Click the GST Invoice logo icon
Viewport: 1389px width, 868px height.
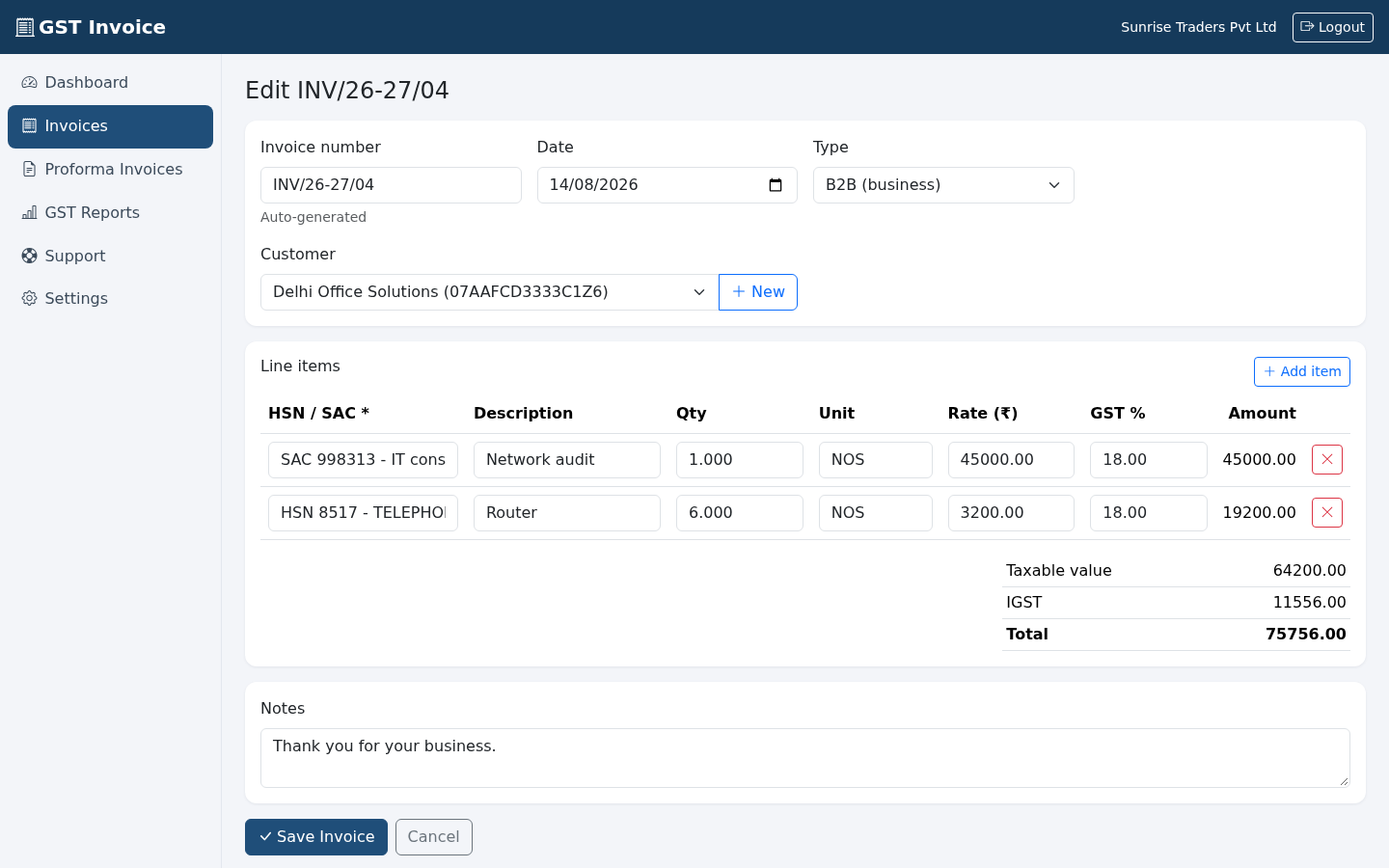(x=25, y=27)
